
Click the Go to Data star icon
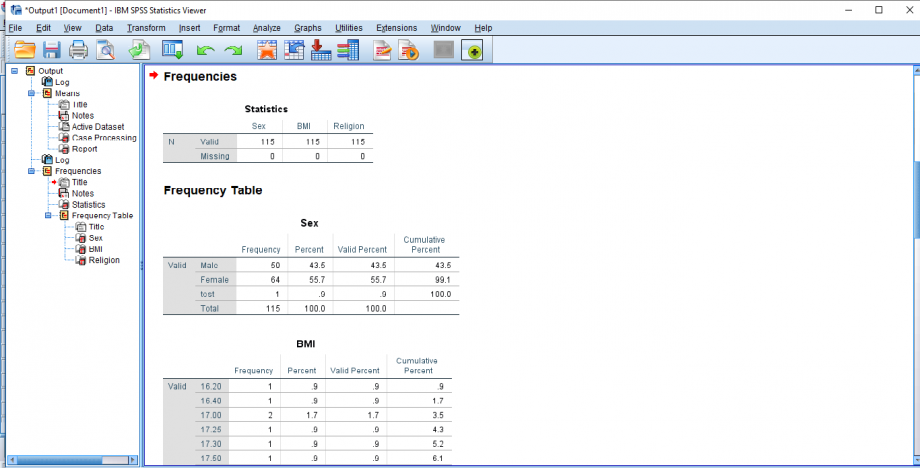[x=267, y=50]
